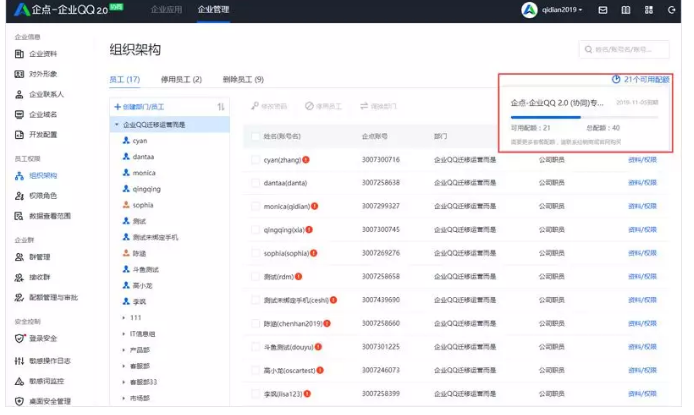Image resolution: width=694 pixels, height=415 pixels.
Task: Open 资料/权限 link for cyan(zhang)
Action: click(x=642, y=160)
